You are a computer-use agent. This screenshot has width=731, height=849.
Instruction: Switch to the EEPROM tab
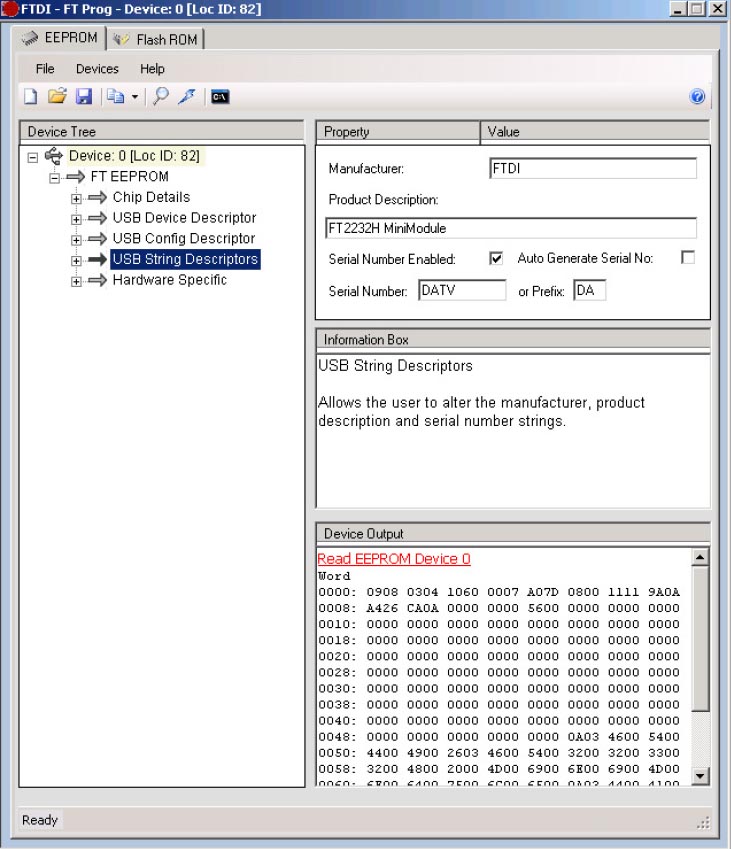pyautogui.click(x=60, y=38)
